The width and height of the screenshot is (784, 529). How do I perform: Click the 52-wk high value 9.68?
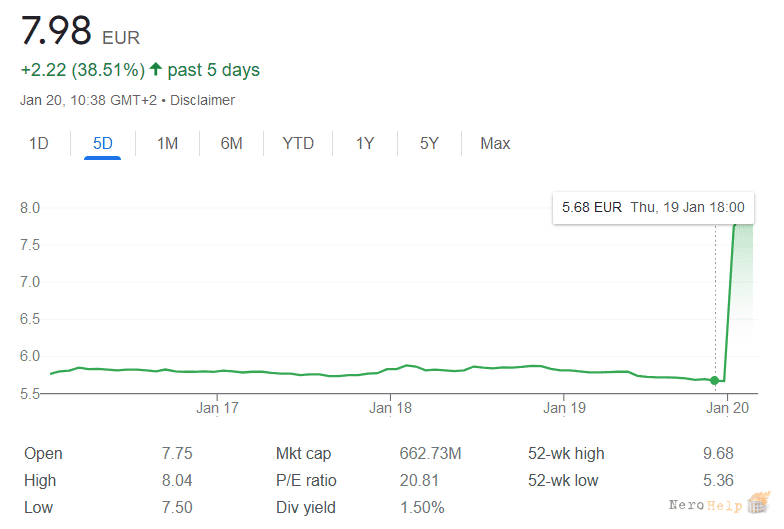click(x=718, y=454)
